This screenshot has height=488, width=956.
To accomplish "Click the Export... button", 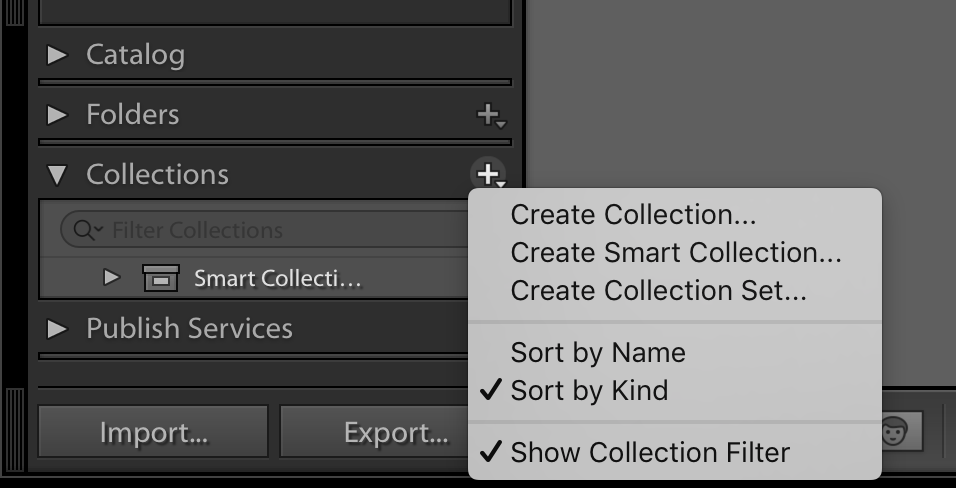I will 374,431.
